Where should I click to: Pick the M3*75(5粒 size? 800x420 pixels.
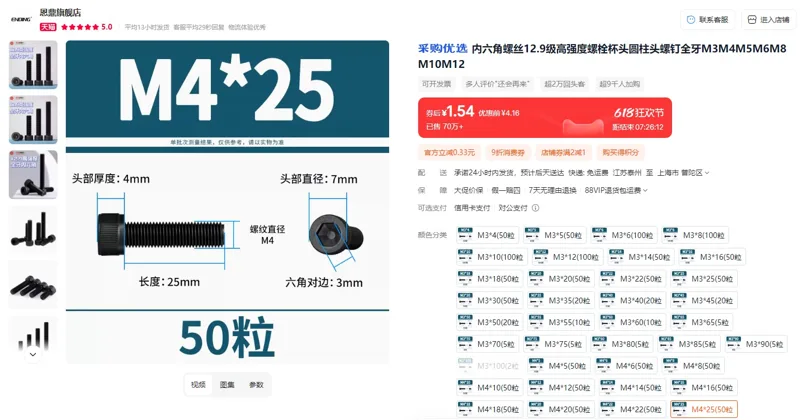tap(555, 344)
